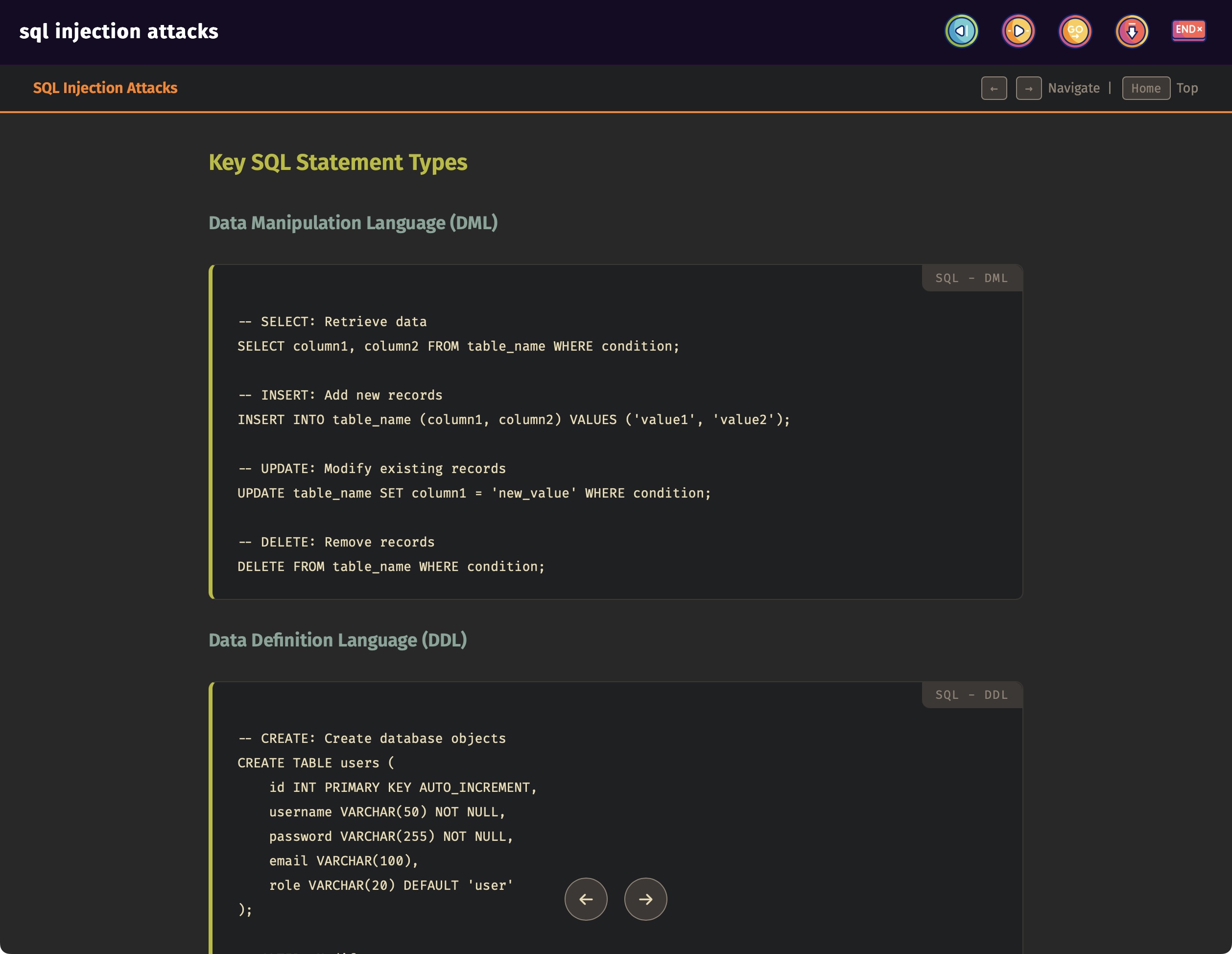Click the yellow GO arrow icon
The height and width of the screenshot is (954, 1232).
point(1075,31)
